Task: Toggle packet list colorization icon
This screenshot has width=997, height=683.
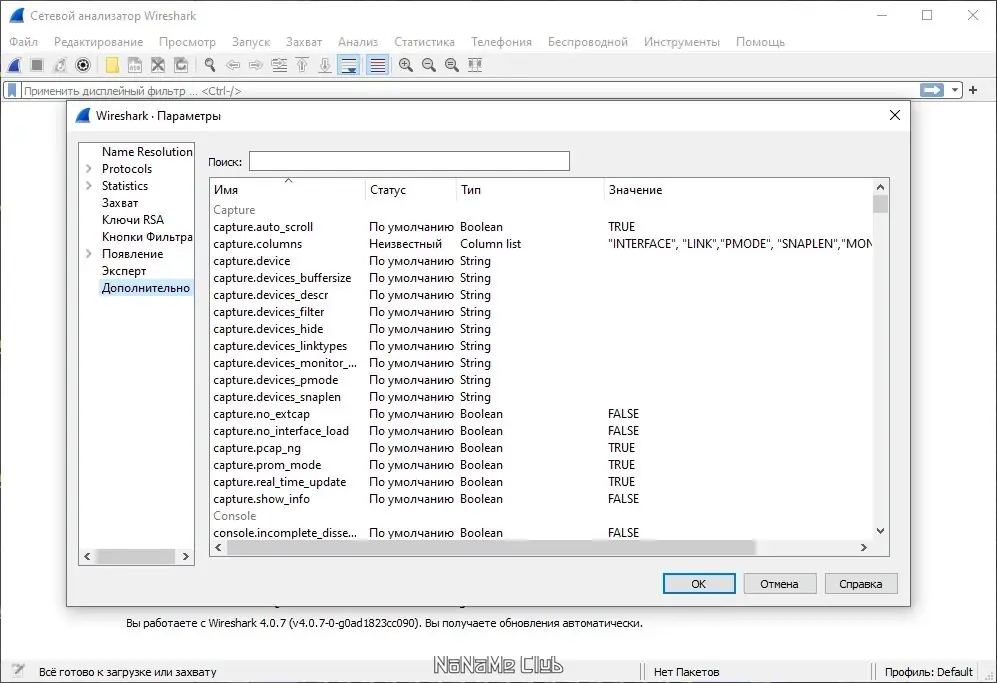Action: (x=378, y=65)
